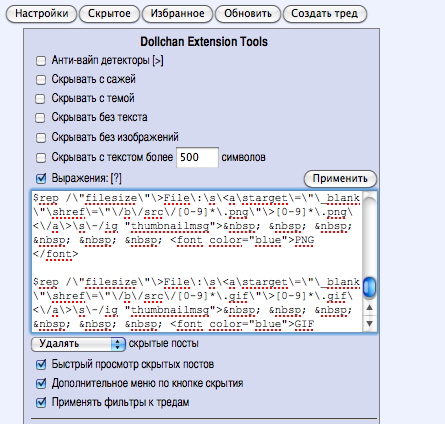The image size is (445, 424).
Task: Uncheck Быстрый просмотр скрытых постов
Action: (41, 365)
